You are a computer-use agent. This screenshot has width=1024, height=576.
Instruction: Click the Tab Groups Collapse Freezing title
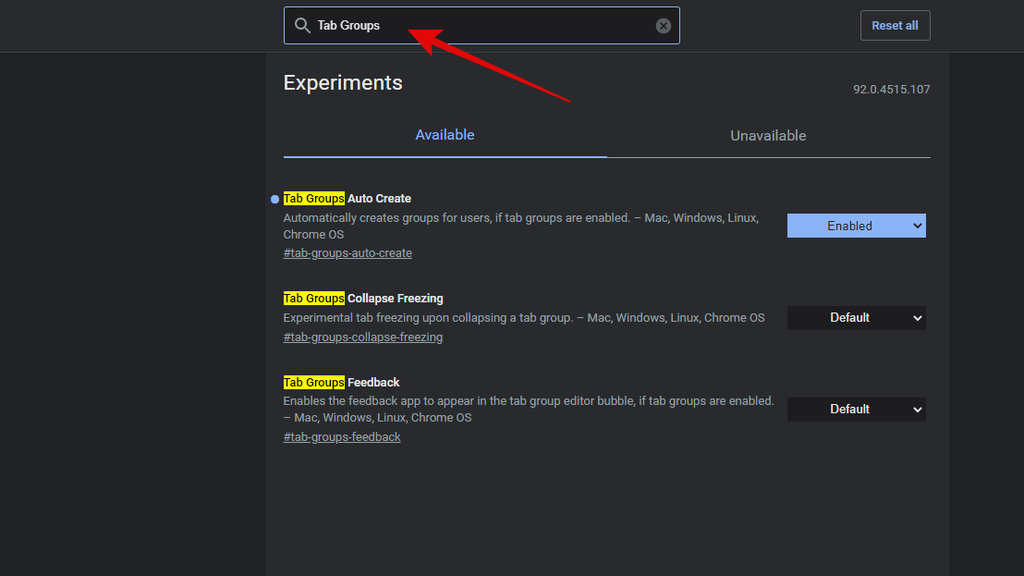[x=363, y=298]
